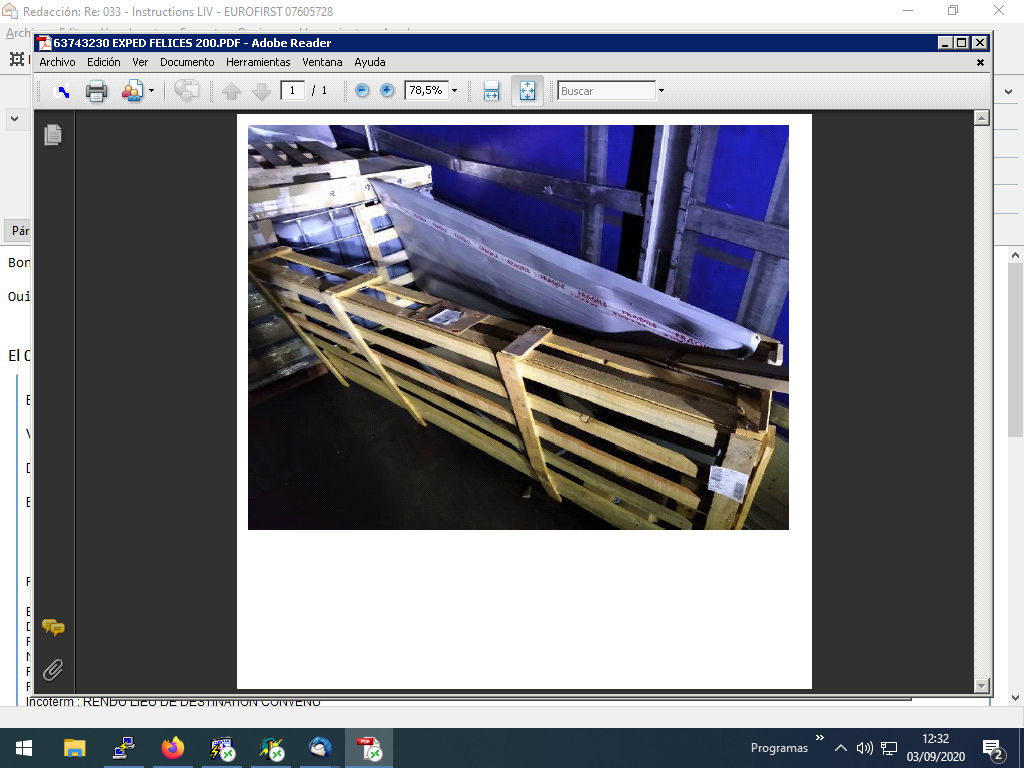This screenshot has width=1024, height=768.
Task: Open the Pages panel in sidebar
Action: click(53, 135)
